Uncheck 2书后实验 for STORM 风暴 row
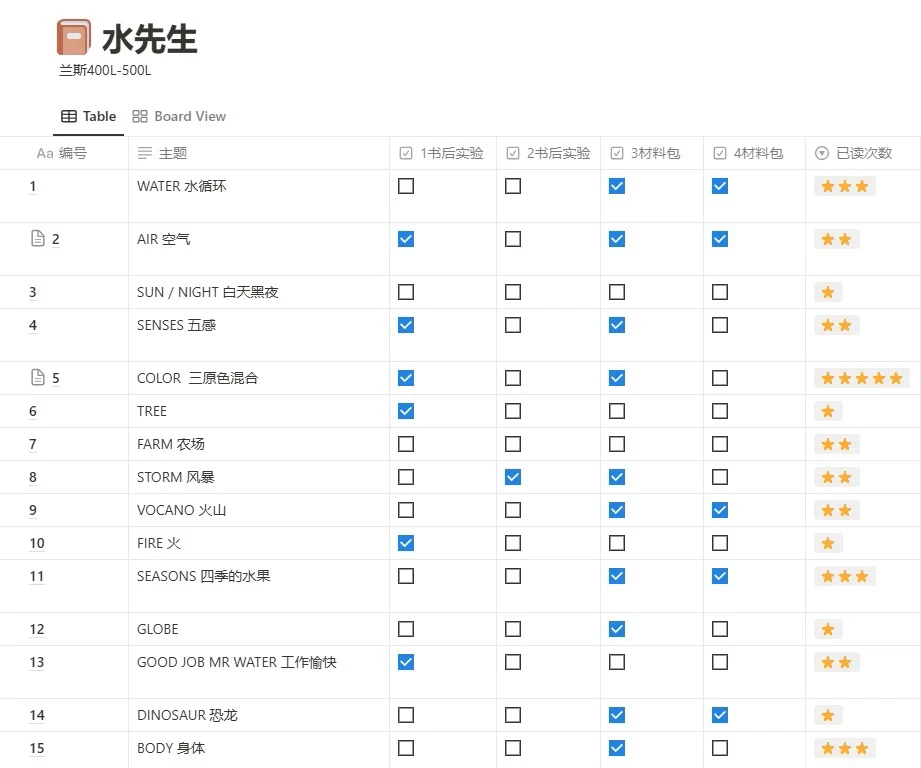Viewport: 921px width, 768px height. pyautogui.click(x=513, y=477)
